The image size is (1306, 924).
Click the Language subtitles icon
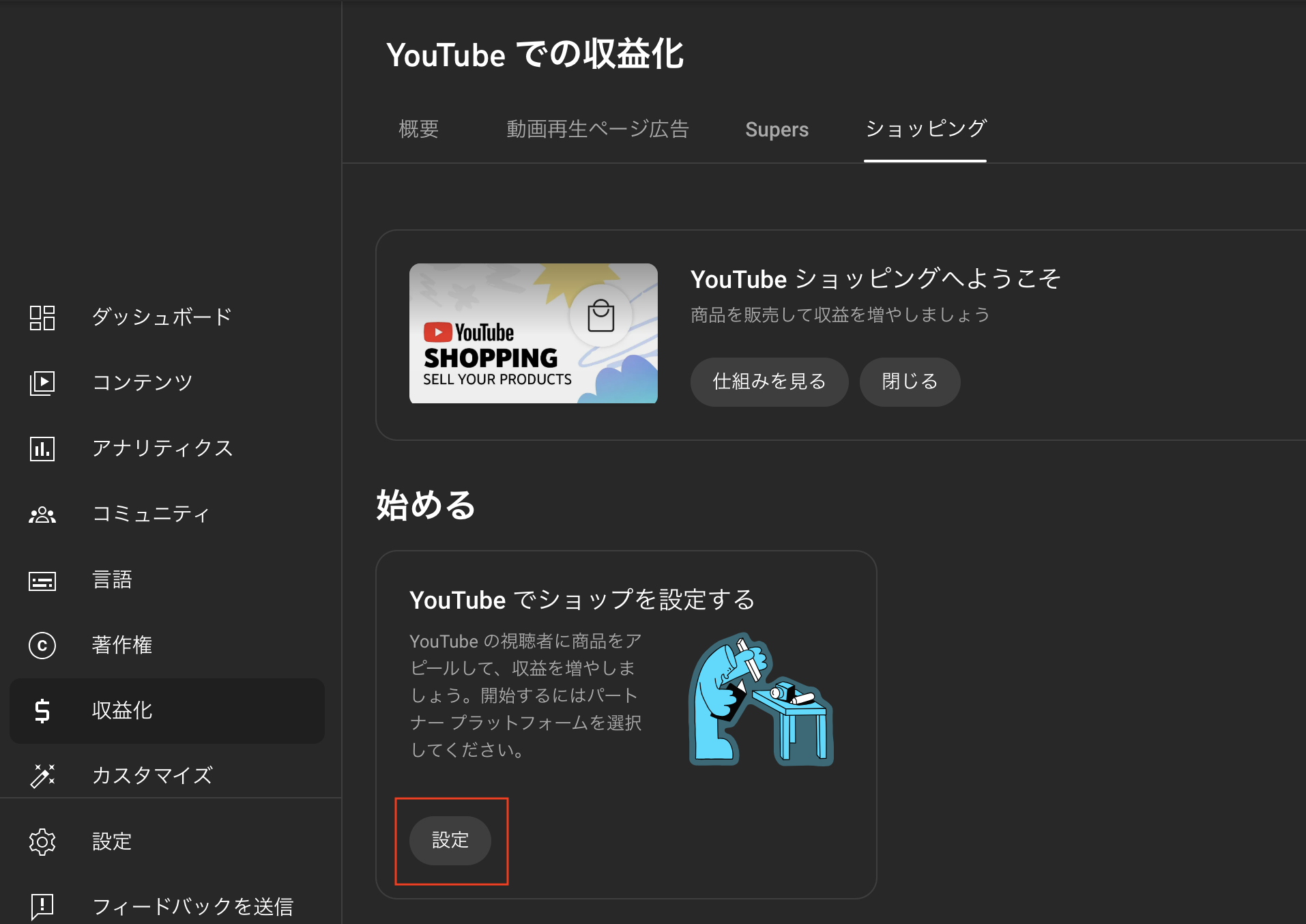click(x=42, y=581)
